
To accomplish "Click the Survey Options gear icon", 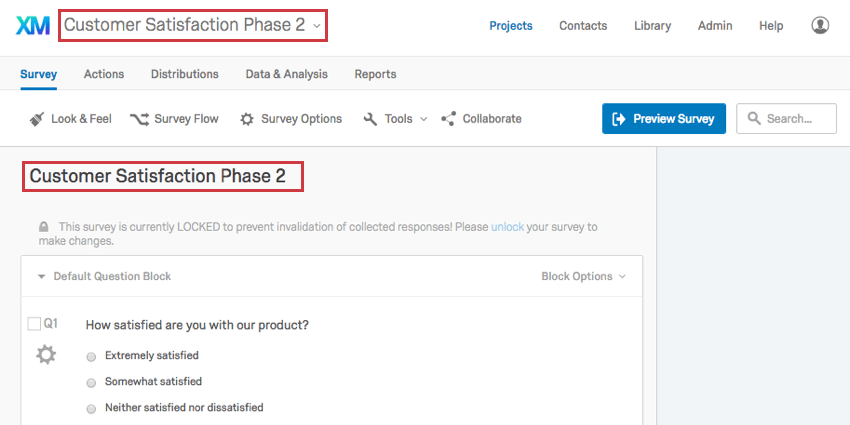I will 247,119.
